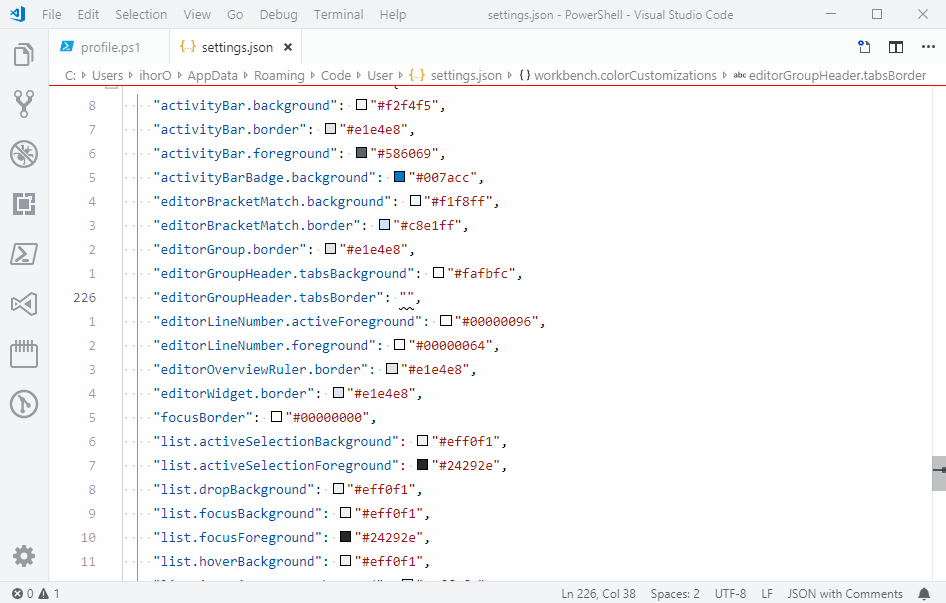Open the Manage gear menu
Screen dimensions: 946x603
24,556
